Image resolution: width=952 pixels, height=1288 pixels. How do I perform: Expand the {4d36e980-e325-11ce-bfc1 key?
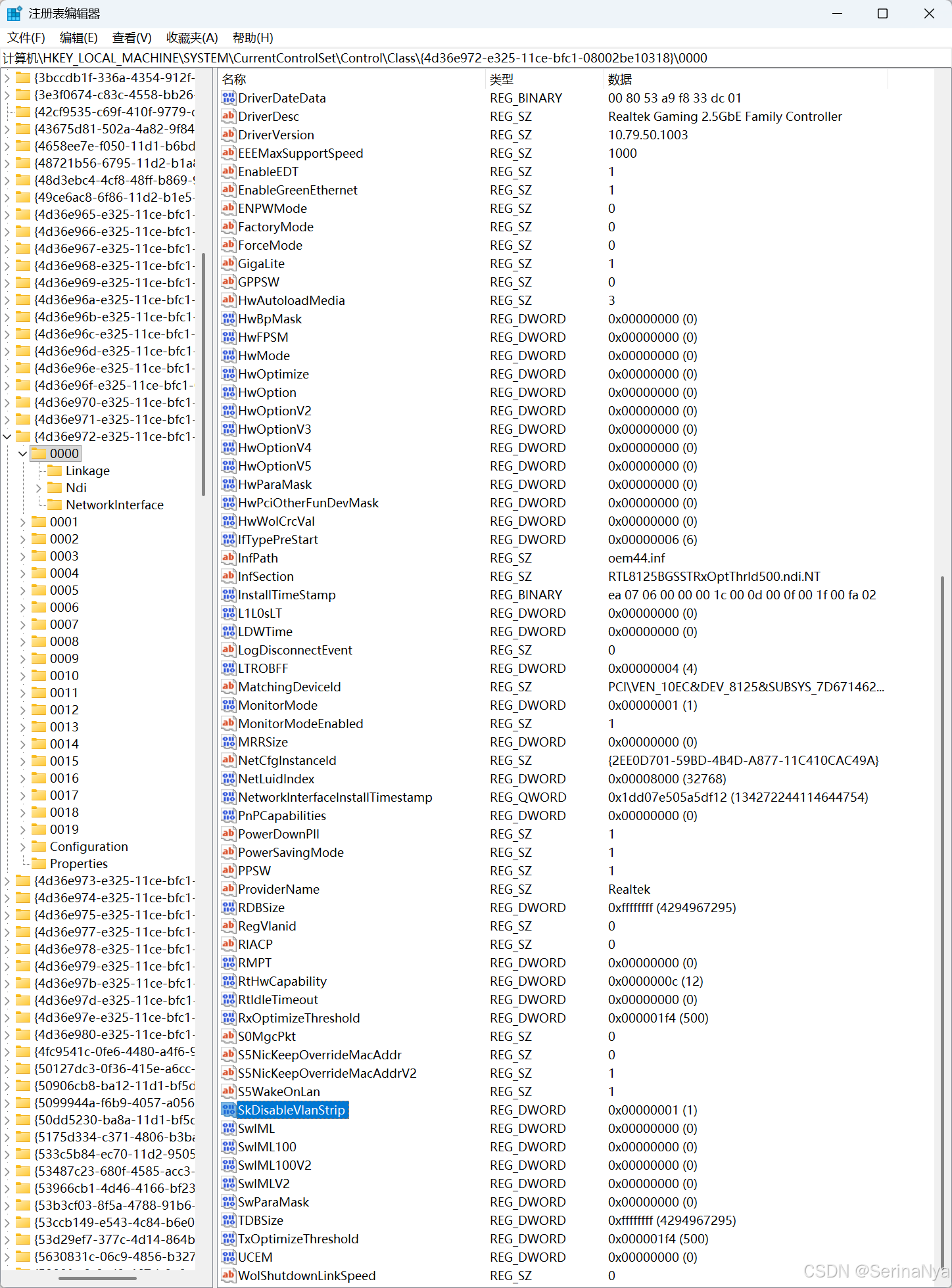coord(7,1034)
